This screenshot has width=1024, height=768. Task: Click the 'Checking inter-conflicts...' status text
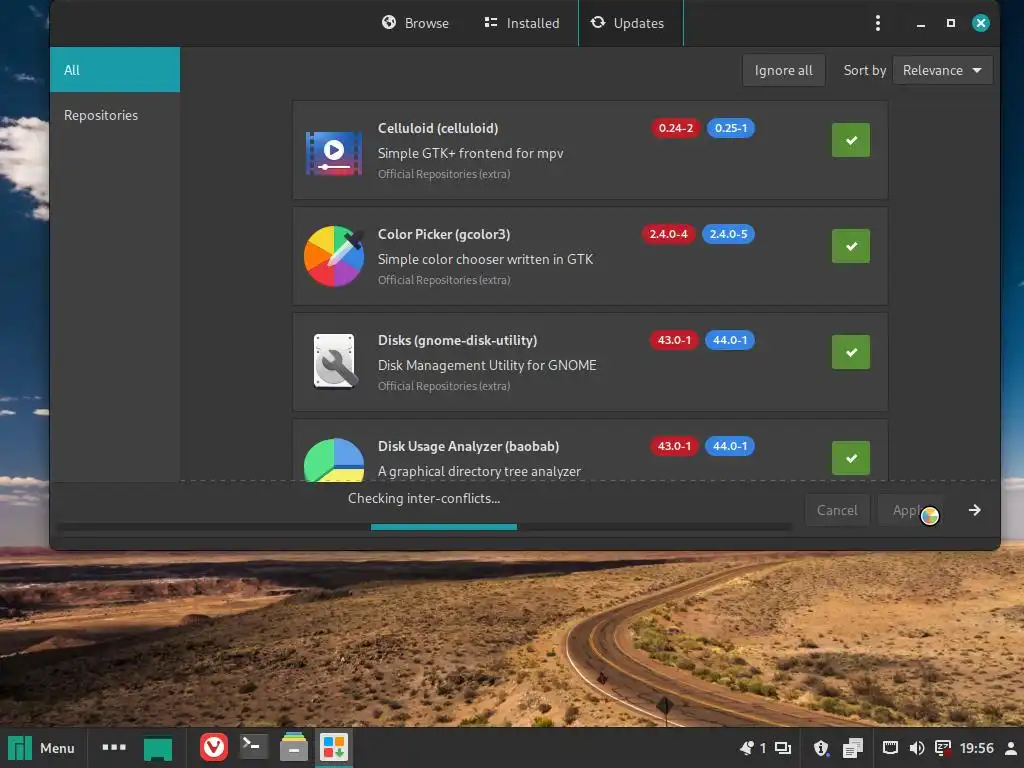(424, 498)
